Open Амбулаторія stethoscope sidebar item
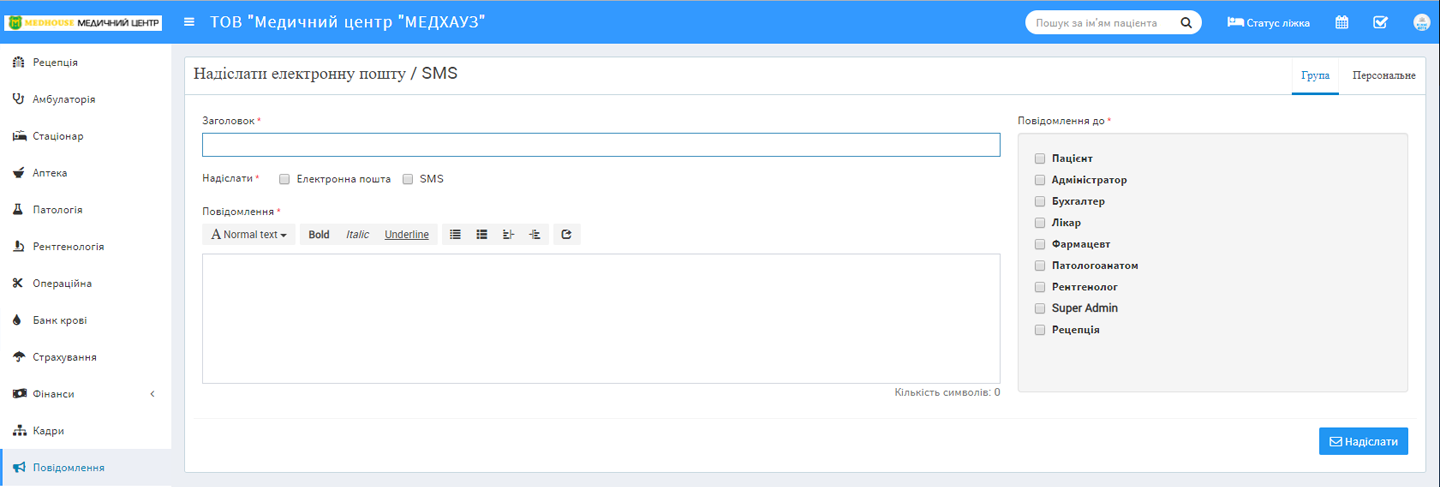This screenshot has height=487, width=1440. 86,99
